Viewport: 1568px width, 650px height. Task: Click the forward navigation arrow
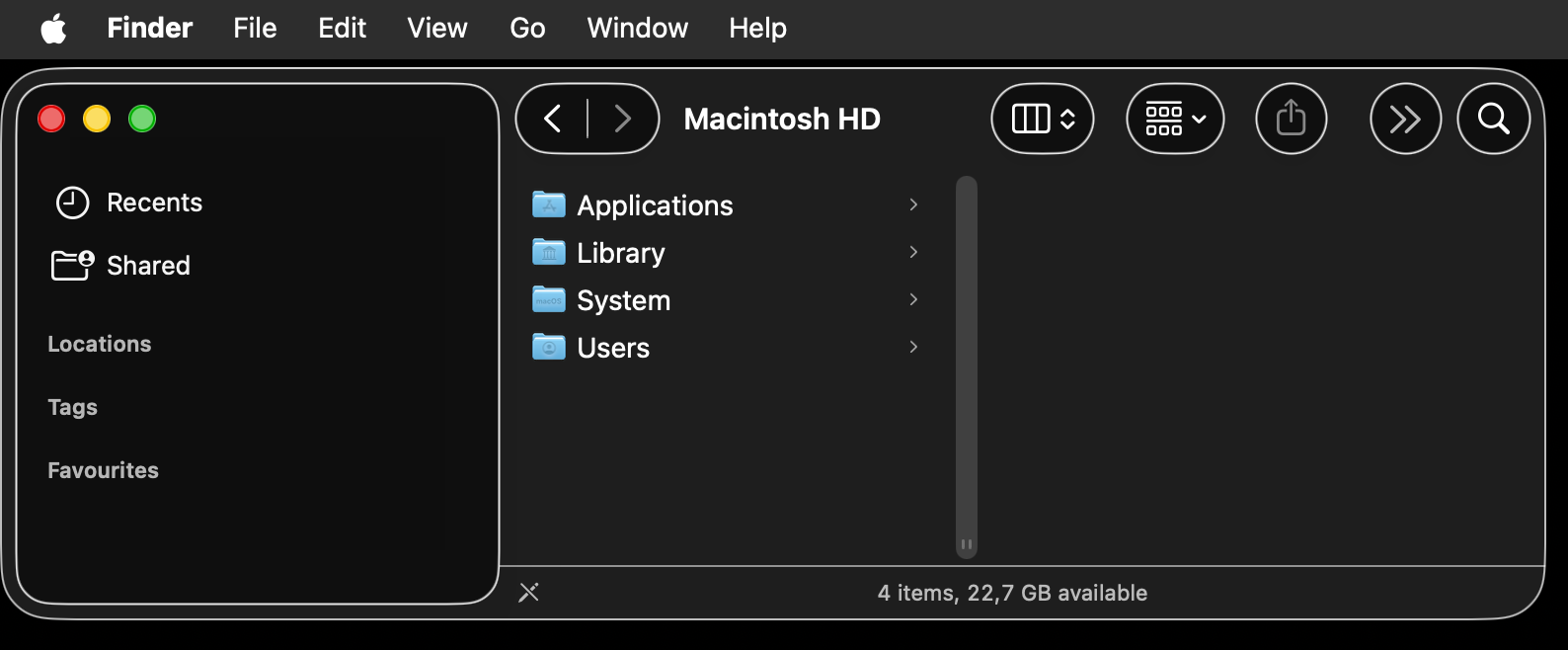click(622, 120)
